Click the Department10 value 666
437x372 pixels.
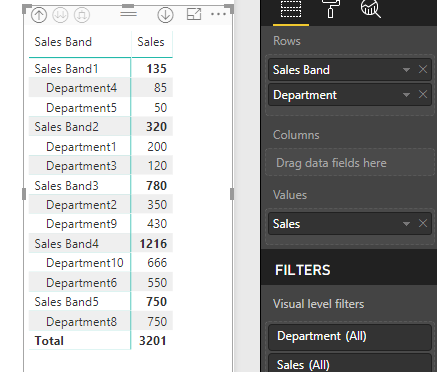coord(157,263)
